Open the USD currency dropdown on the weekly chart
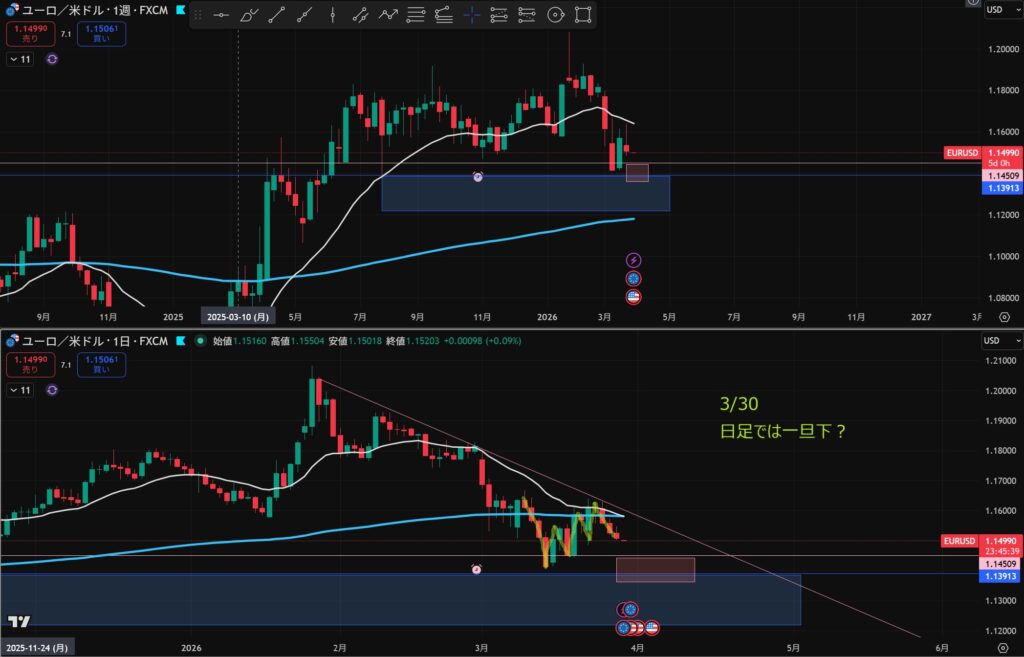 click(x=996, y=10)
